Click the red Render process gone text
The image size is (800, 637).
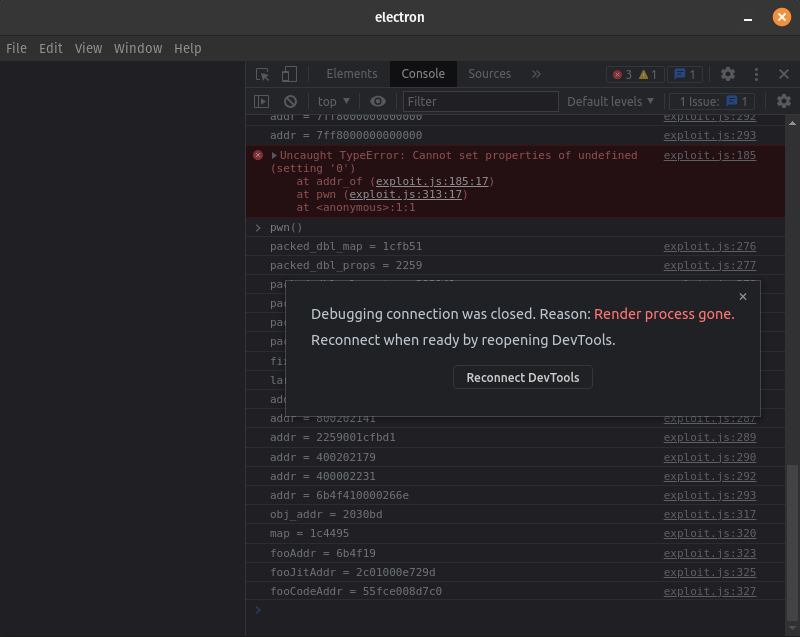664,314
